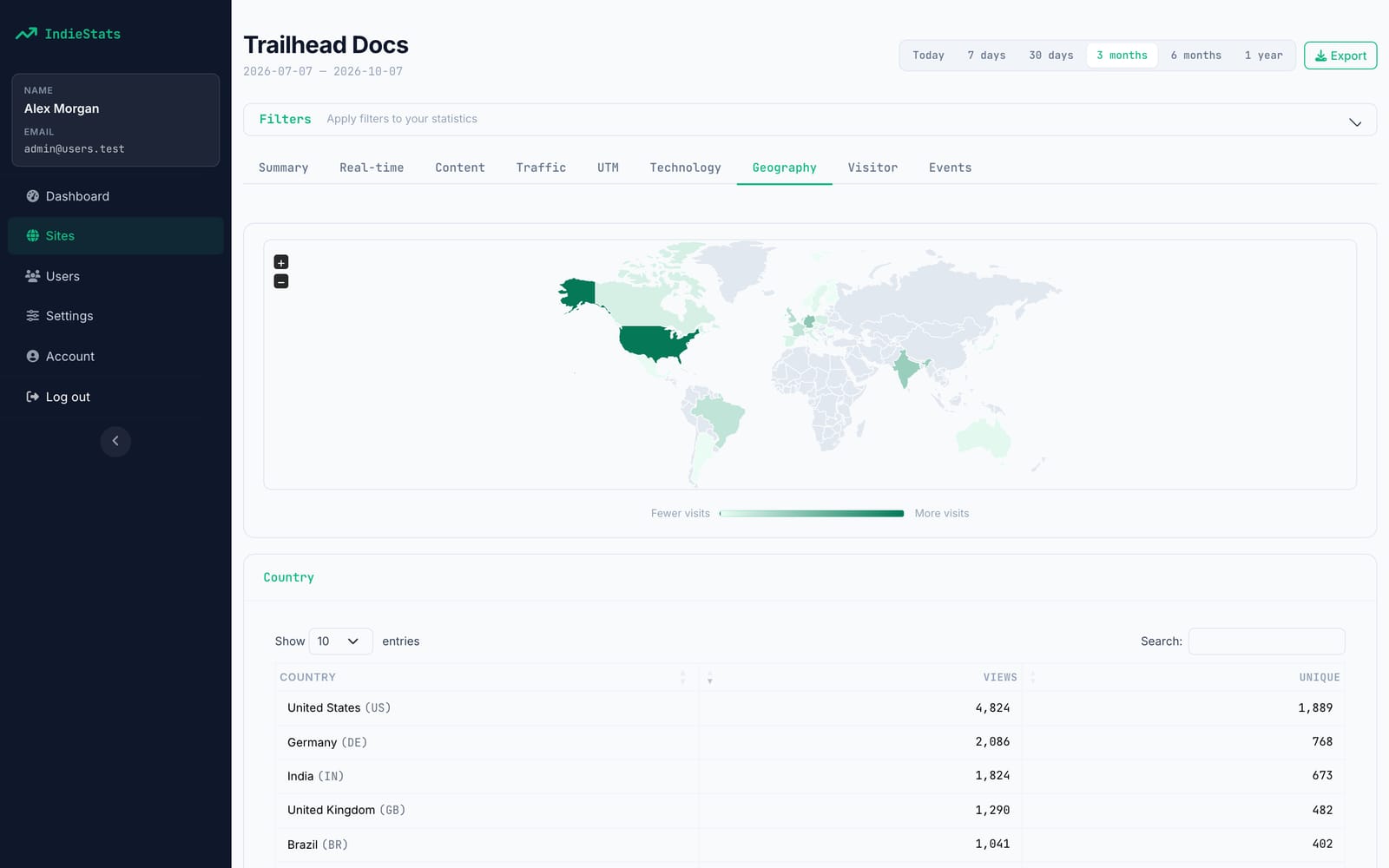Click the Settings sliders icon
The image size is (1389, 868).
point(33,316)
